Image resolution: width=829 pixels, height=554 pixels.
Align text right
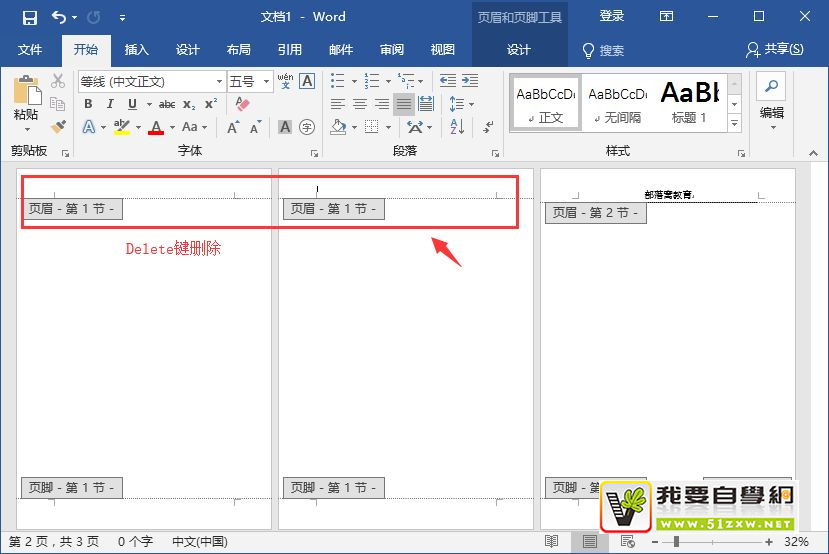point(382,104)
